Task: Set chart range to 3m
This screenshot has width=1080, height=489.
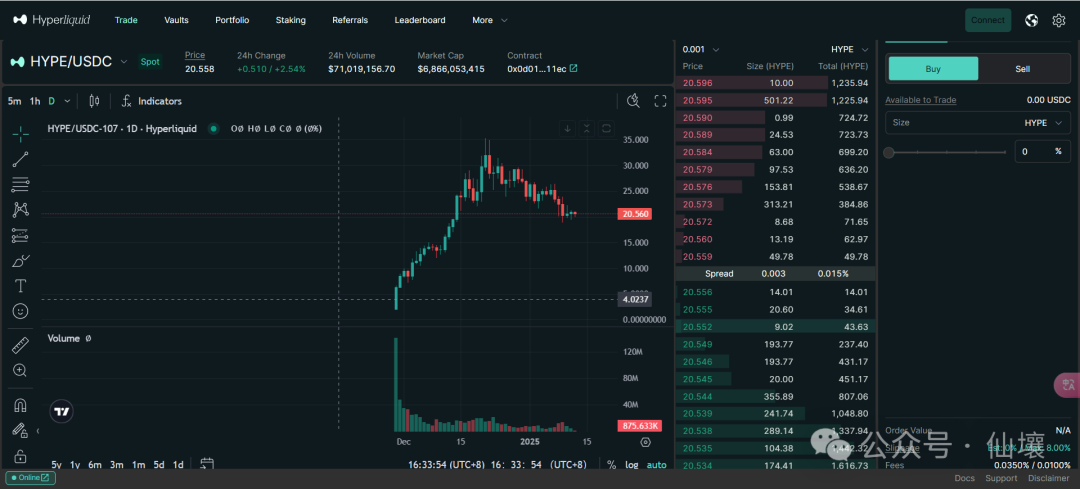Action: coord(116,465)
